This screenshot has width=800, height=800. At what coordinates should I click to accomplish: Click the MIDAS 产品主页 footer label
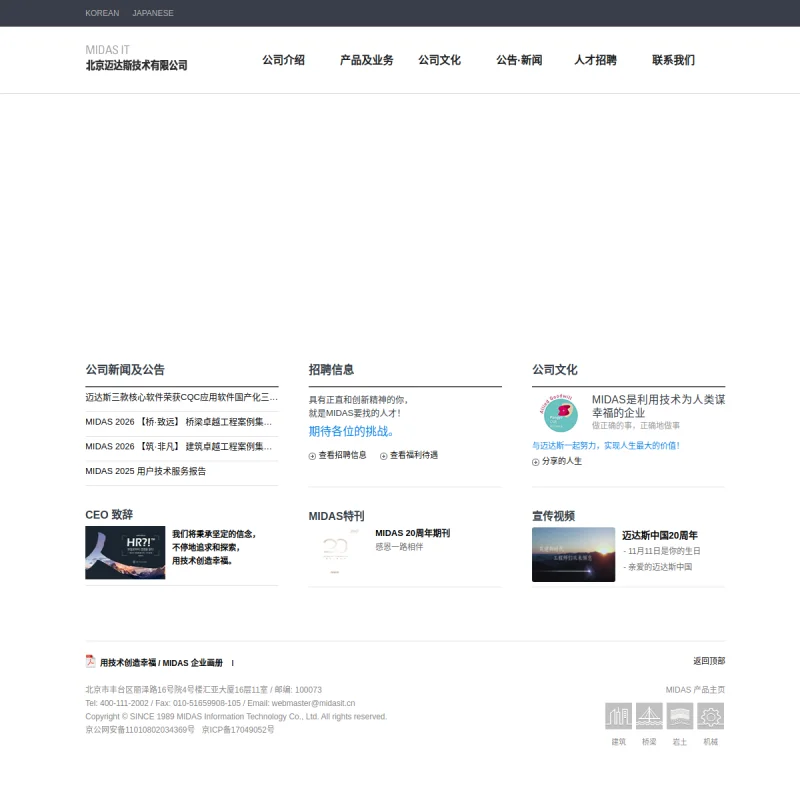(695, 690)
